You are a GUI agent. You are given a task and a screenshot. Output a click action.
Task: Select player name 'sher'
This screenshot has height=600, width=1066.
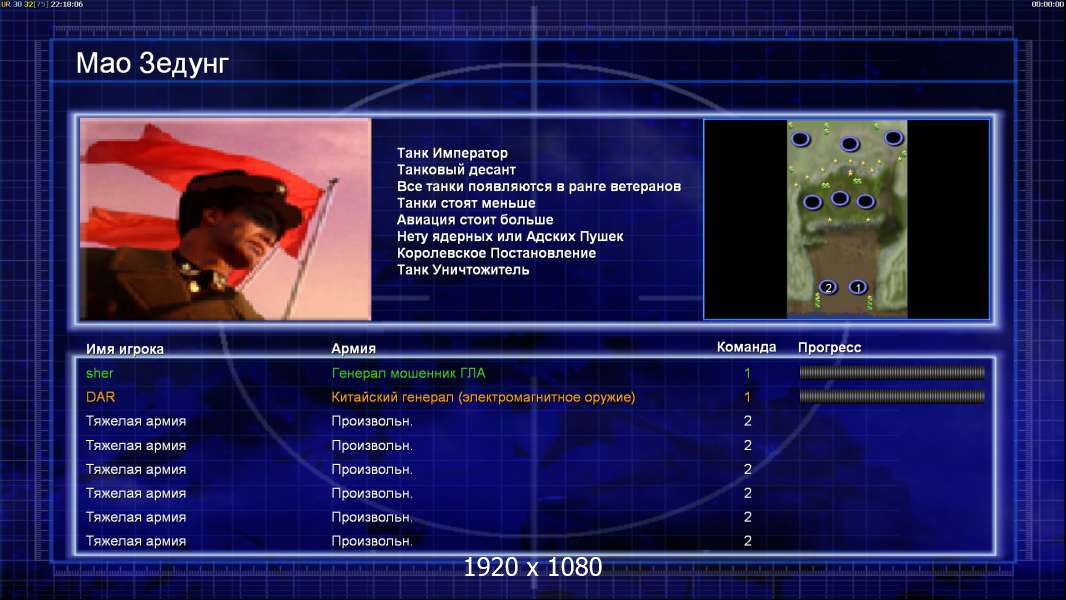(x=99, y=373)
